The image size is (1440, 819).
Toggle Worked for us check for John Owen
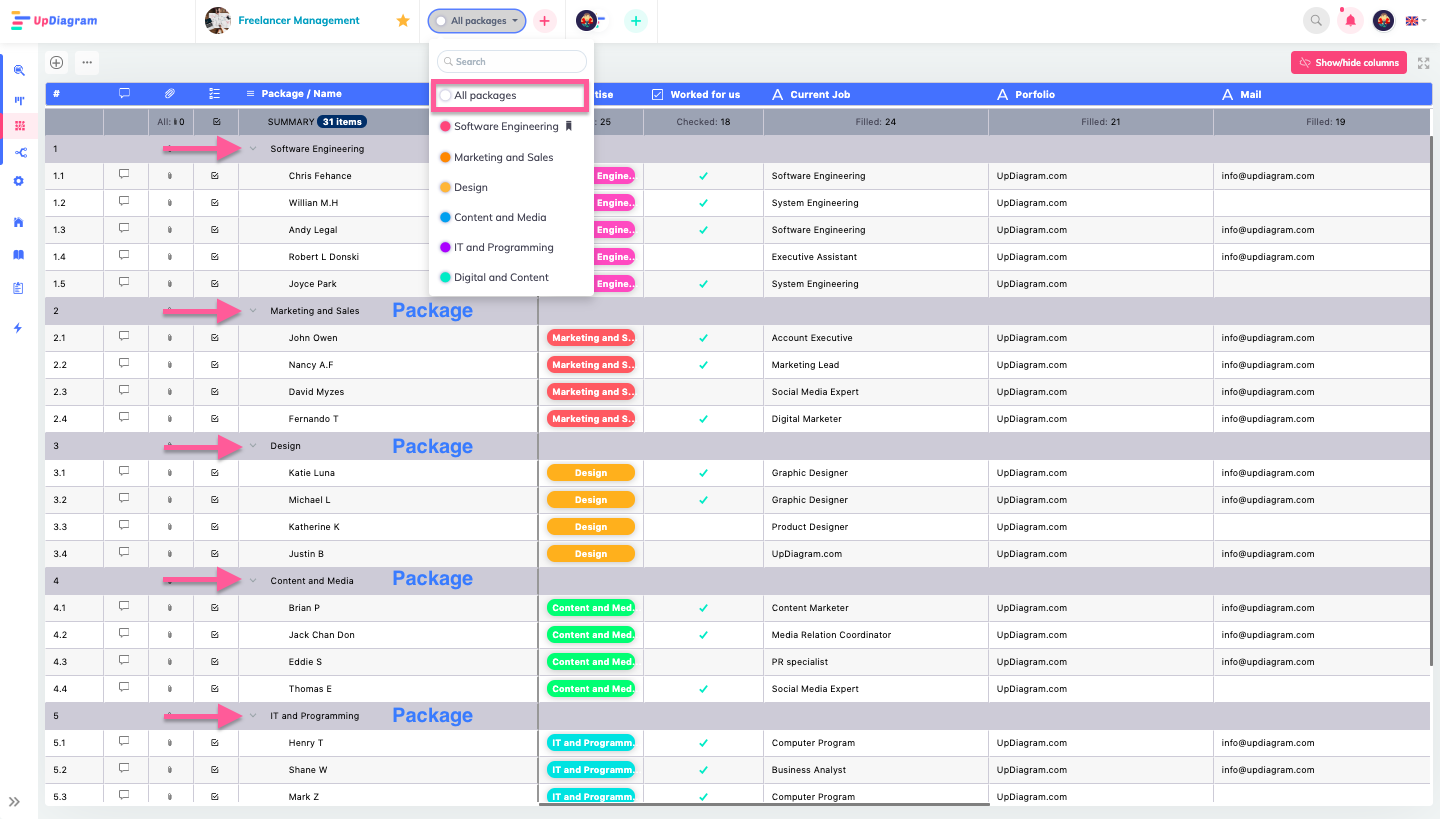click(x=703, y=338)
